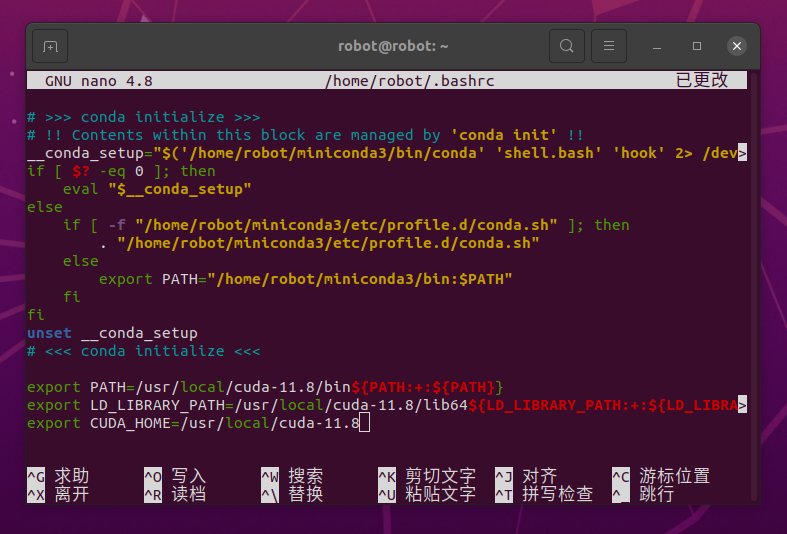This screenshot has height=534, width=787.
Task: Click the ^U 粘贴文字 paste text shortcut
Action: 427,494
